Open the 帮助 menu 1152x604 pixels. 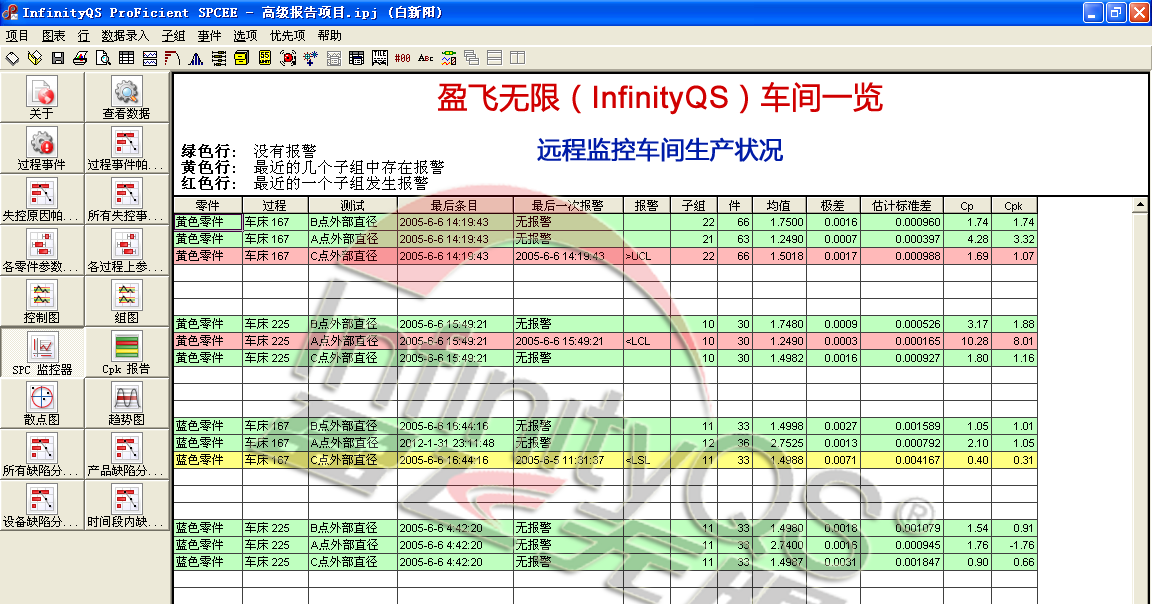pyautogui.click(x=330, y=35)
